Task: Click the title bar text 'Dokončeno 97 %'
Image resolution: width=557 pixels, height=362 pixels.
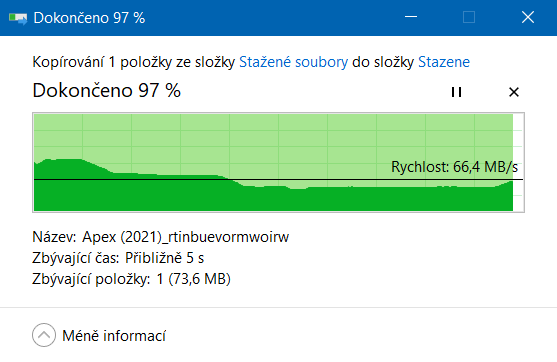Action: click(x=89, y=18)
